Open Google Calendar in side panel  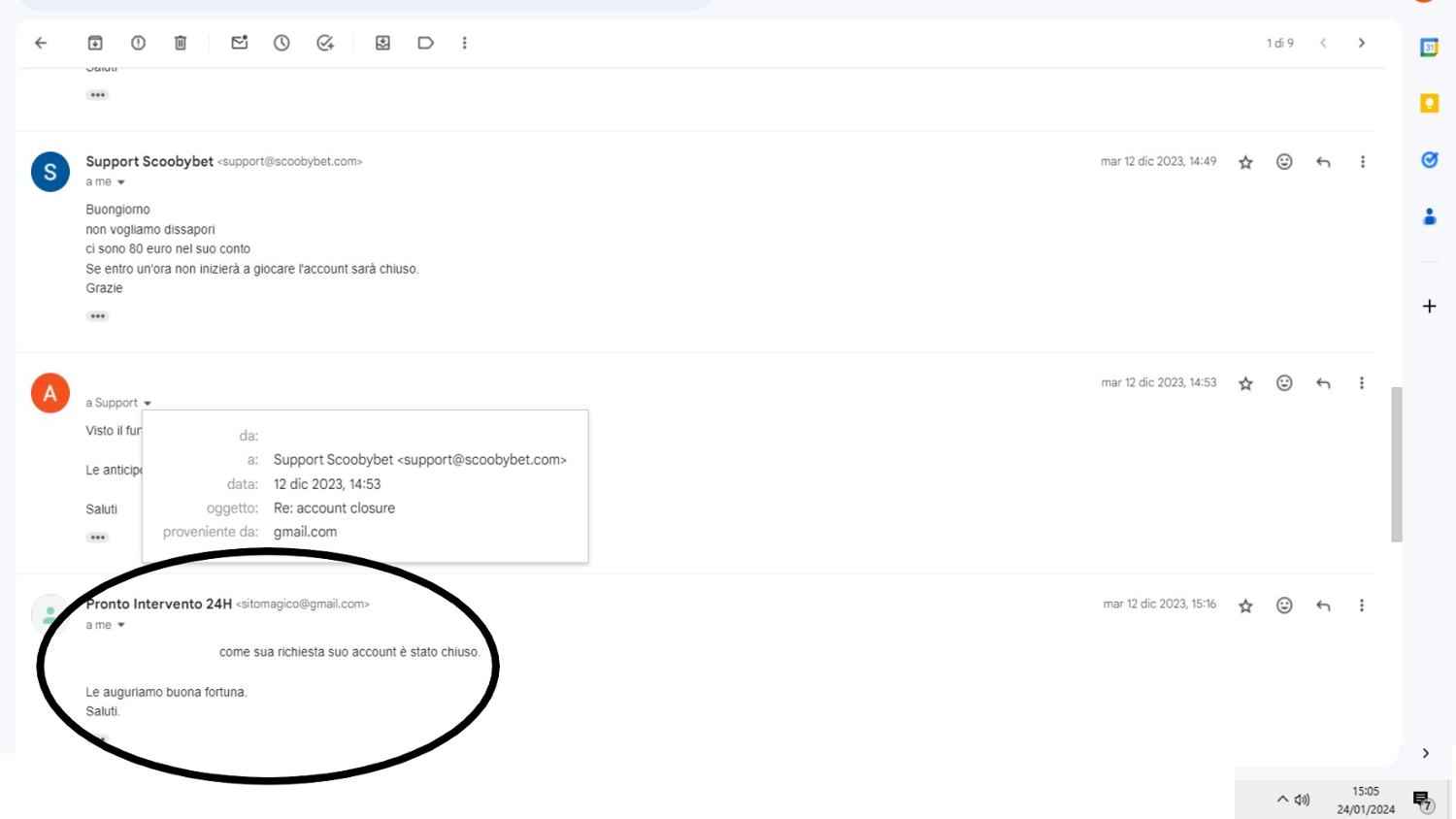(x=1429, y=48)
